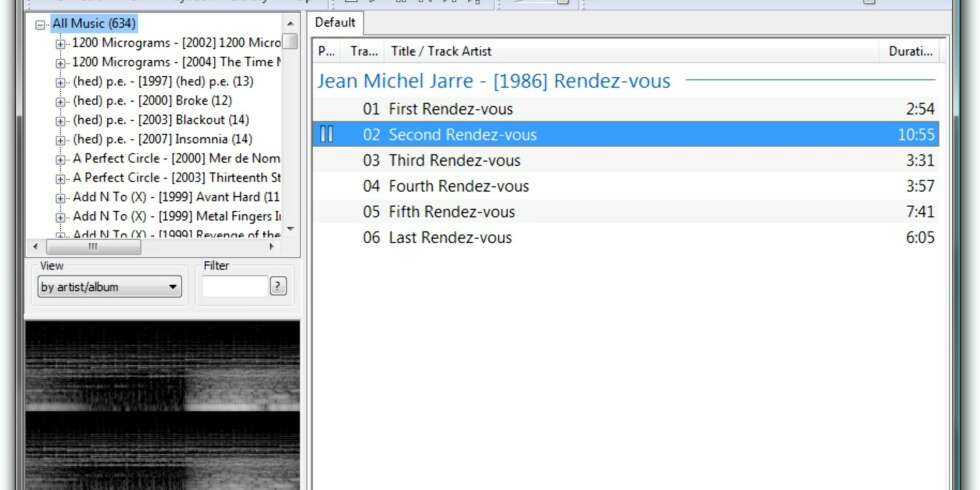Select (hed) p.e. - [2007] Insomnia (14)
The image size is (980, 490).
click(162, 139)
